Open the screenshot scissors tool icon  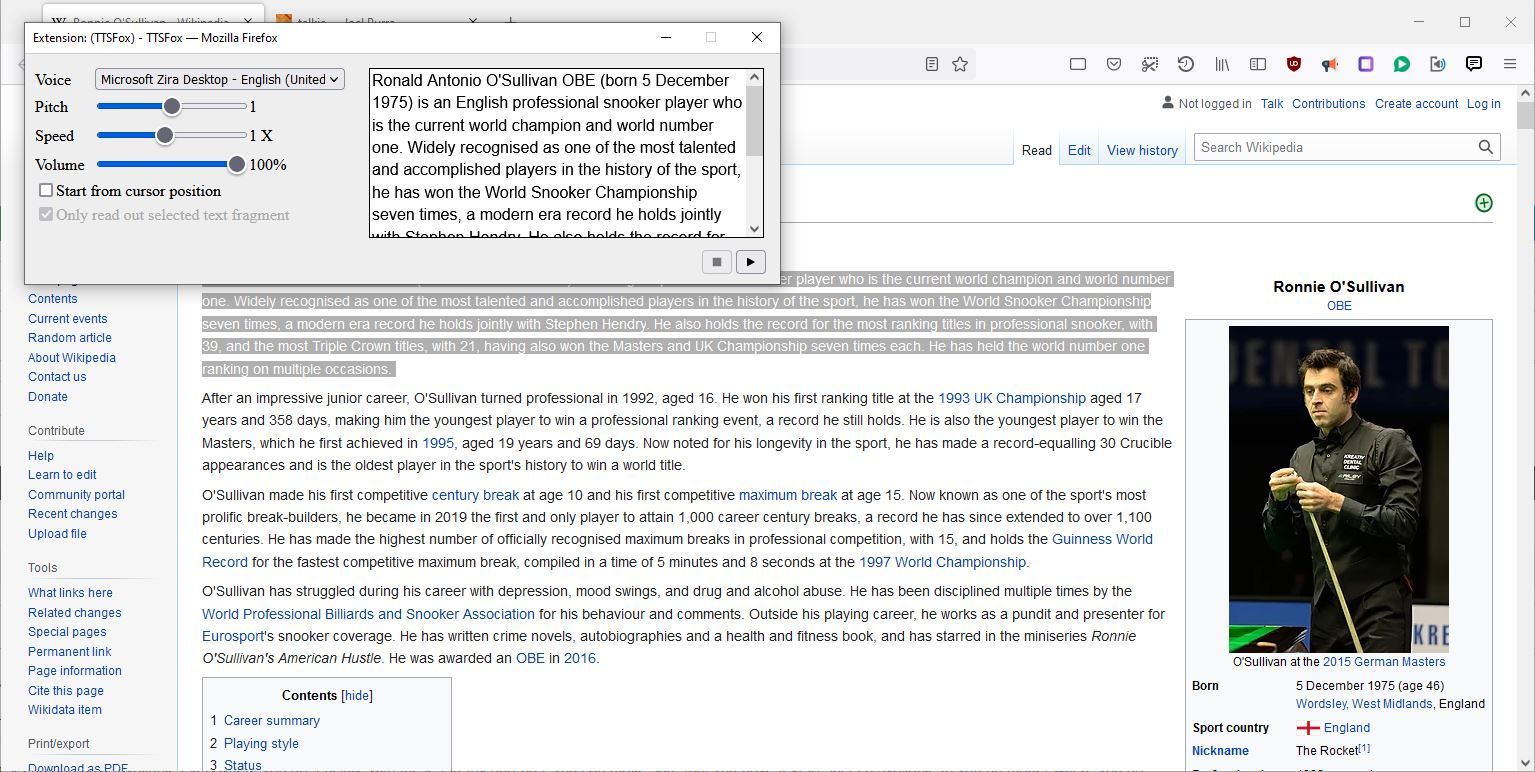(x=1150, y=64)
